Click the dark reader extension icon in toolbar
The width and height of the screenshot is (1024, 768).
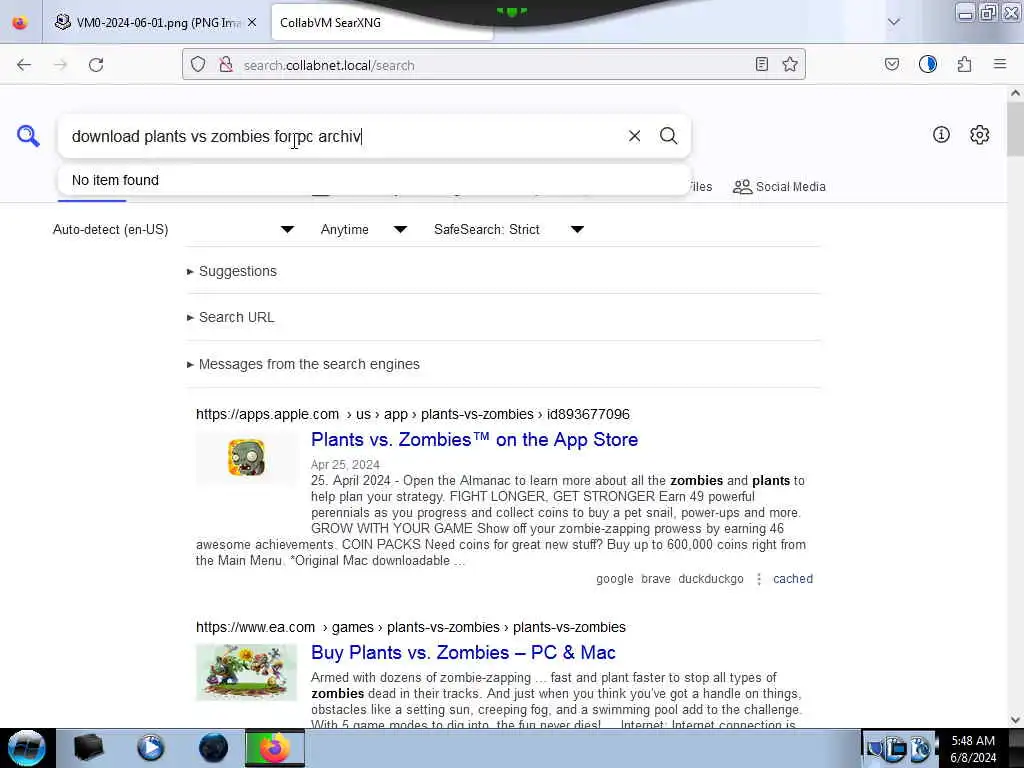(x=927, y=64)
